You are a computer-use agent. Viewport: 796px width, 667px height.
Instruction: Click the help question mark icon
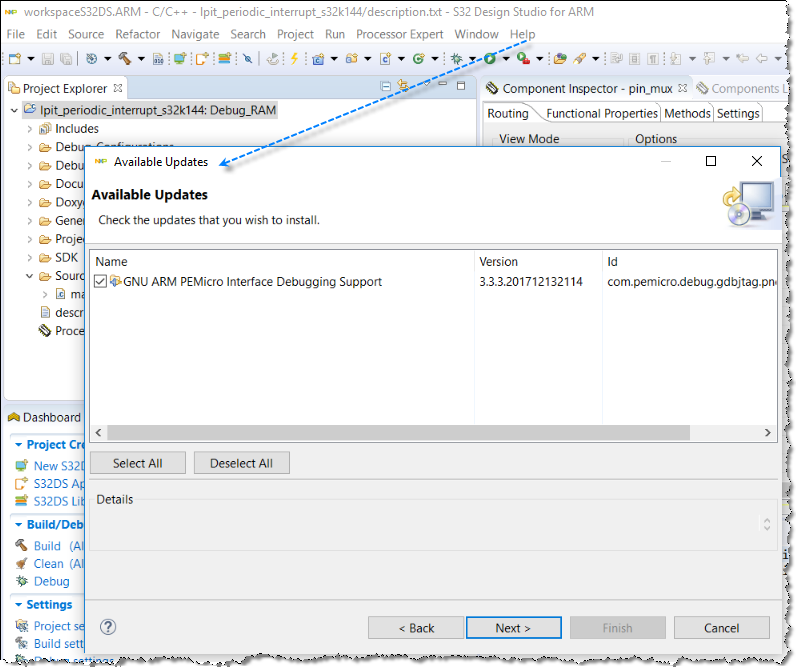pos(108,627)
